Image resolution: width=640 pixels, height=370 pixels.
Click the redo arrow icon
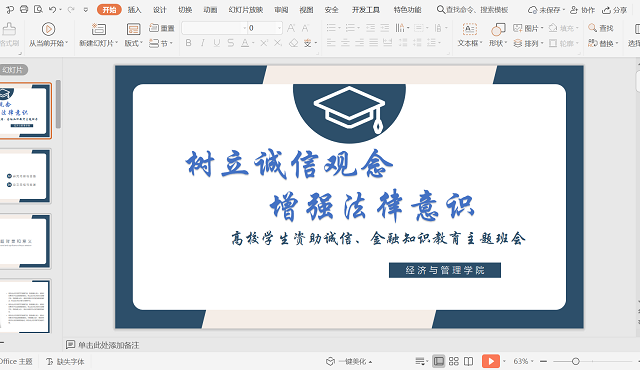[71, 9]
